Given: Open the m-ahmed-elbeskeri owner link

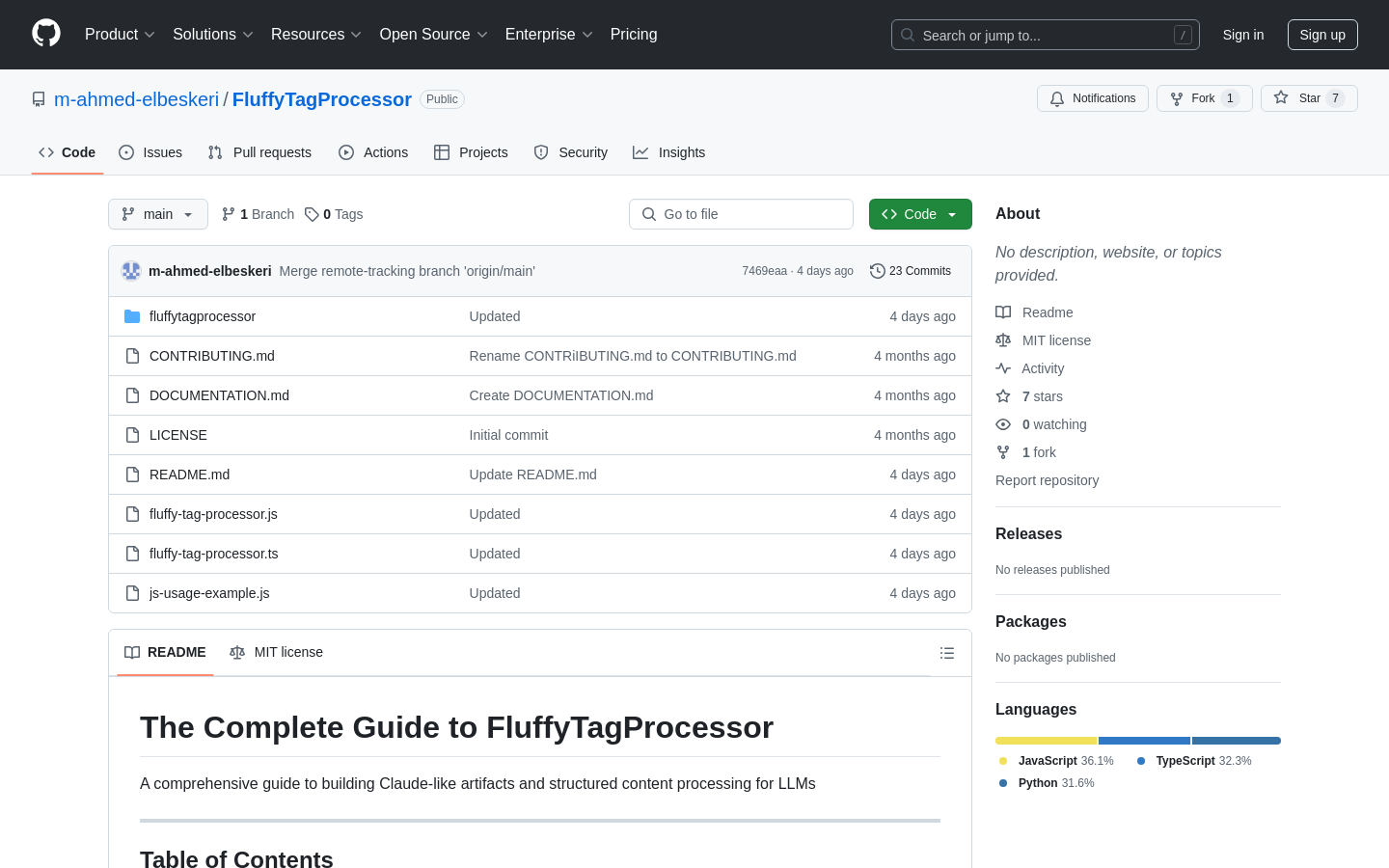Looking at the screenshot, I should [136, 99].
